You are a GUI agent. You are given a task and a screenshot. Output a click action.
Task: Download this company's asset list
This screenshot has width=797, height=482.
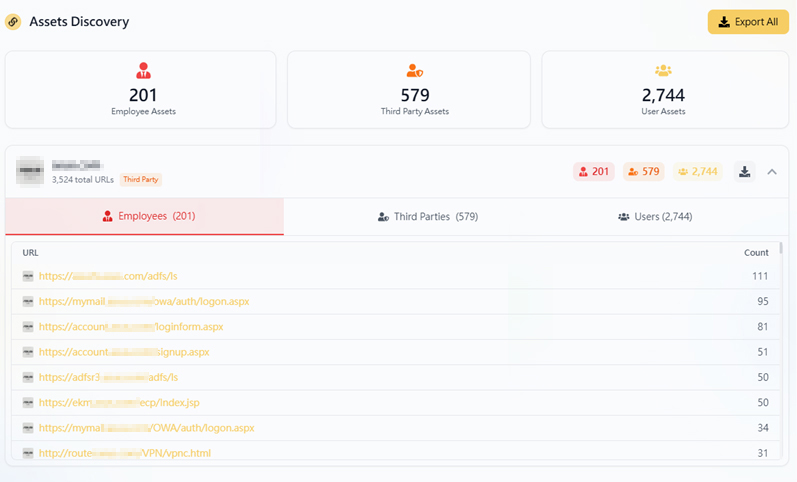744,172
